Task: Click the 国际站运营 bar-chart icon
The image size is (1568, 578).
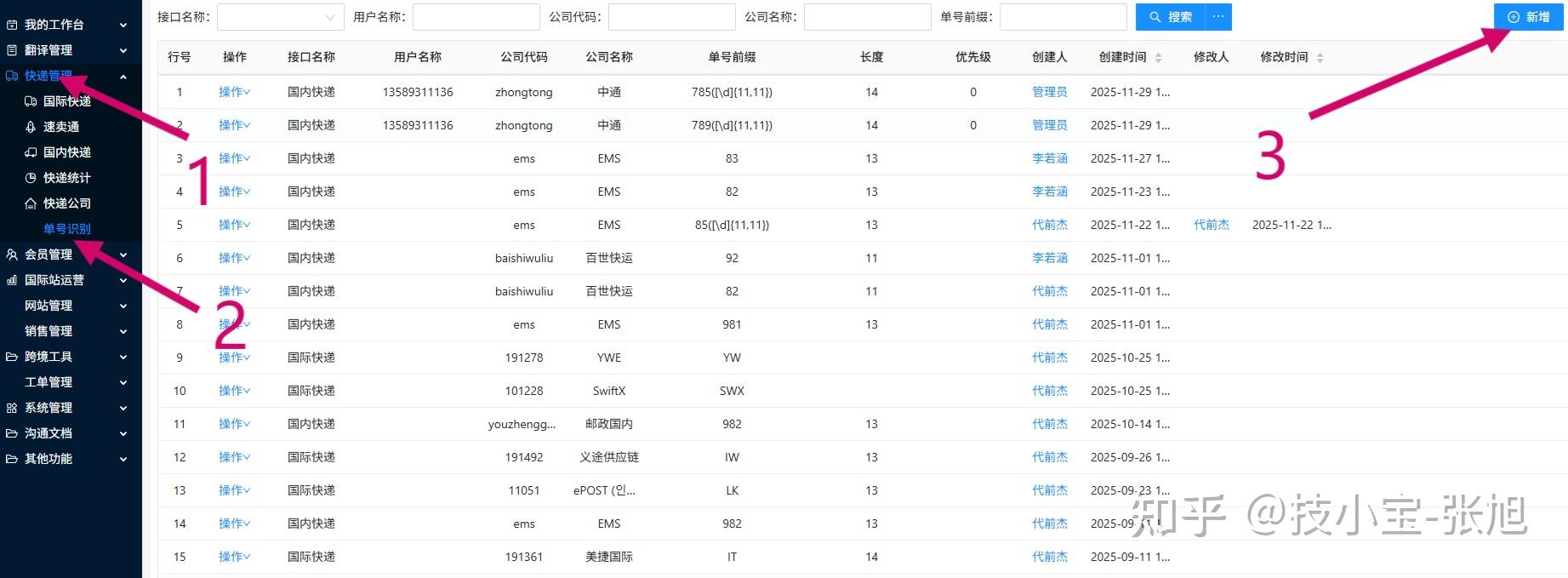Action: [12, 280]
